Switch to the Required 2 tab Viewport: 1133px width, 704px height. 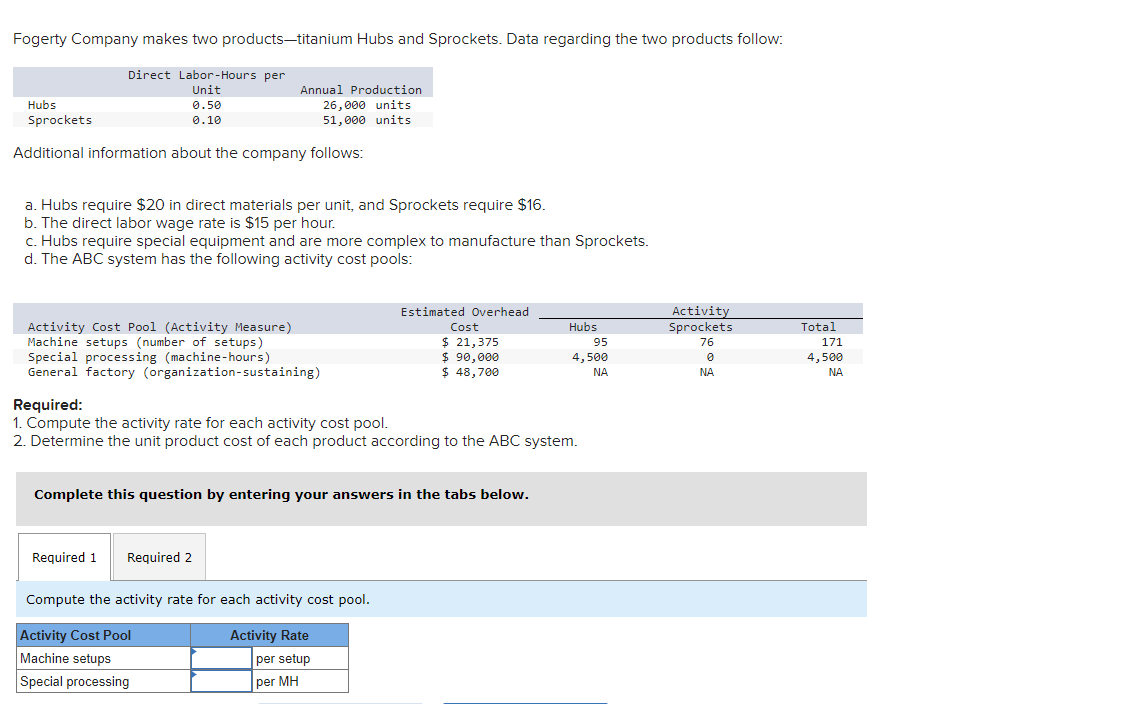(x=160, y=557)
